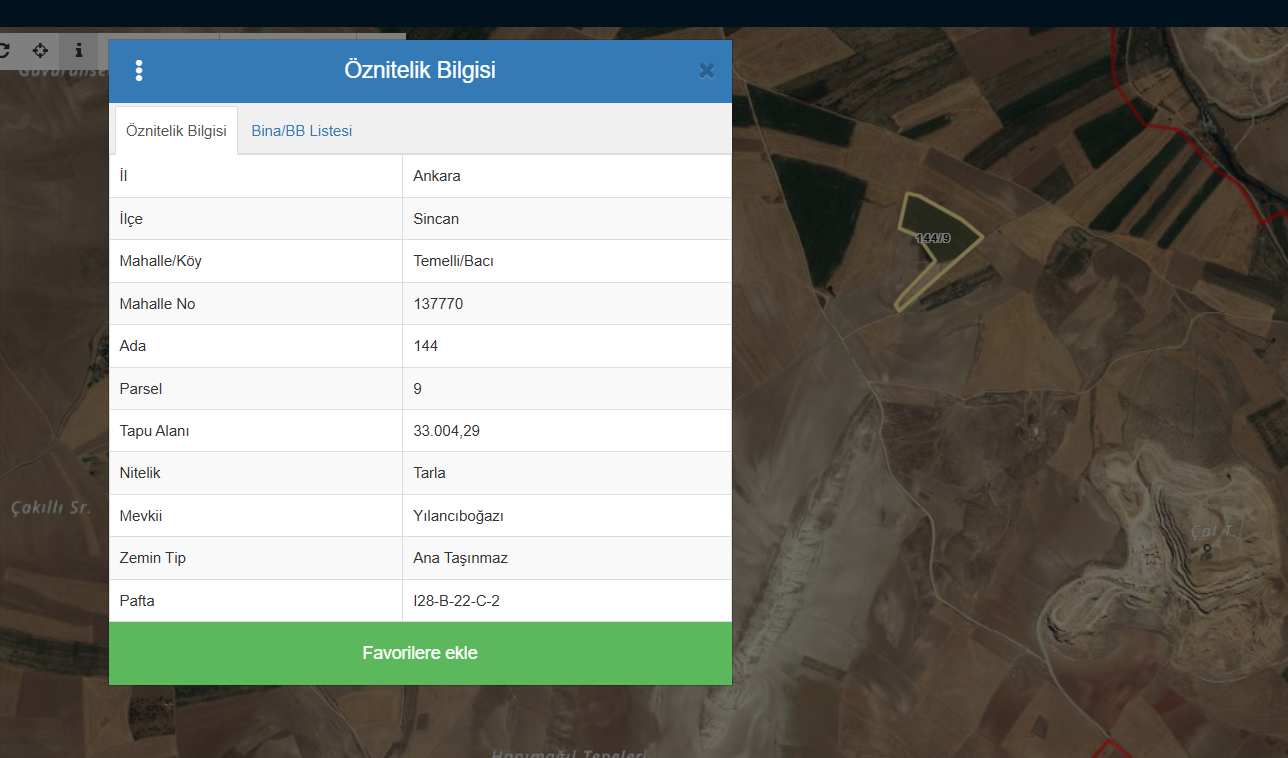The height and width of the screenshot is (758, 1288).
Task: Click the Mevkii value Yılancıboğazı
Action: pyautogui.click(x=458, y=516)
